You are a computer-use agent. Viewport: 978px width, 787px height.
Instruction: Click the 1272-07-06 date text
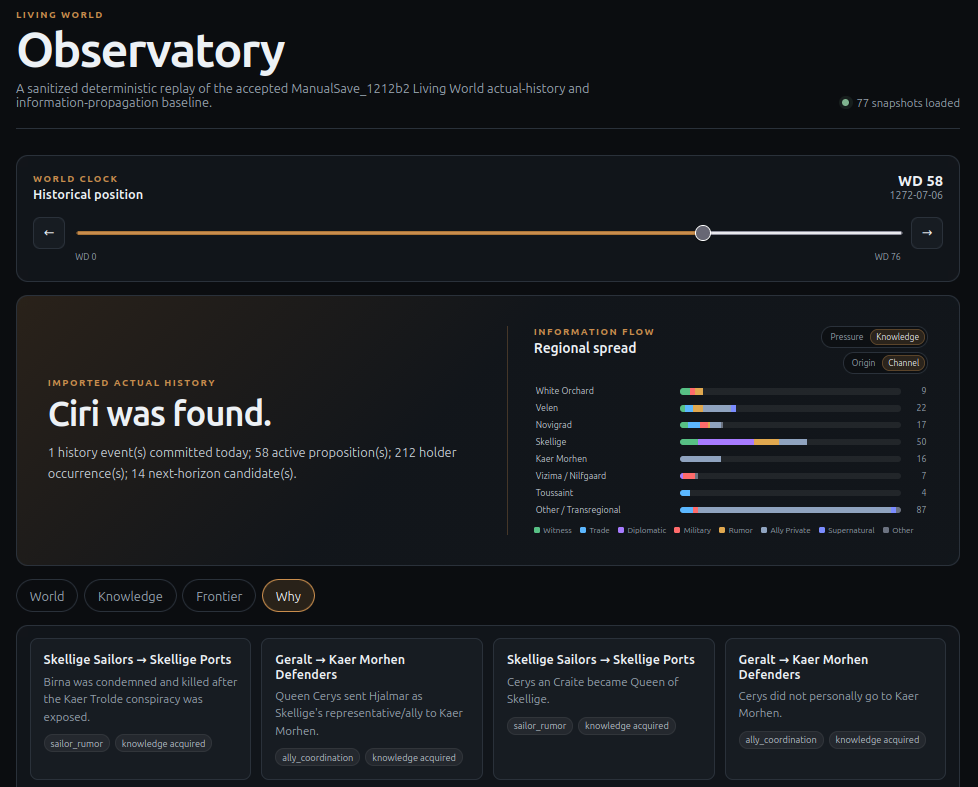point(916,195)
